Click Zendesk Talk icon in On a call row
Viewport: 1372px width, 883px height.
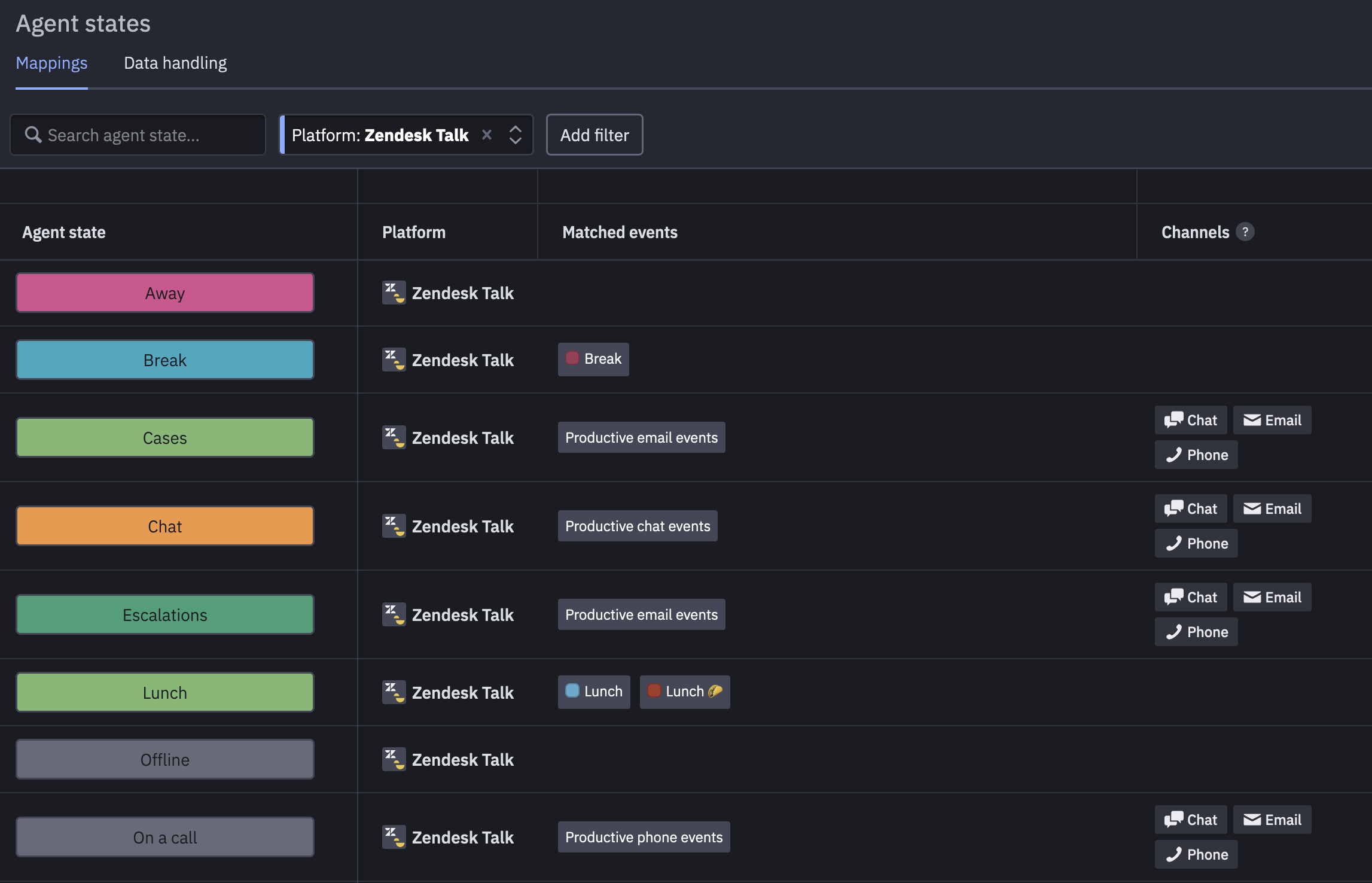(x=394, y=838)
